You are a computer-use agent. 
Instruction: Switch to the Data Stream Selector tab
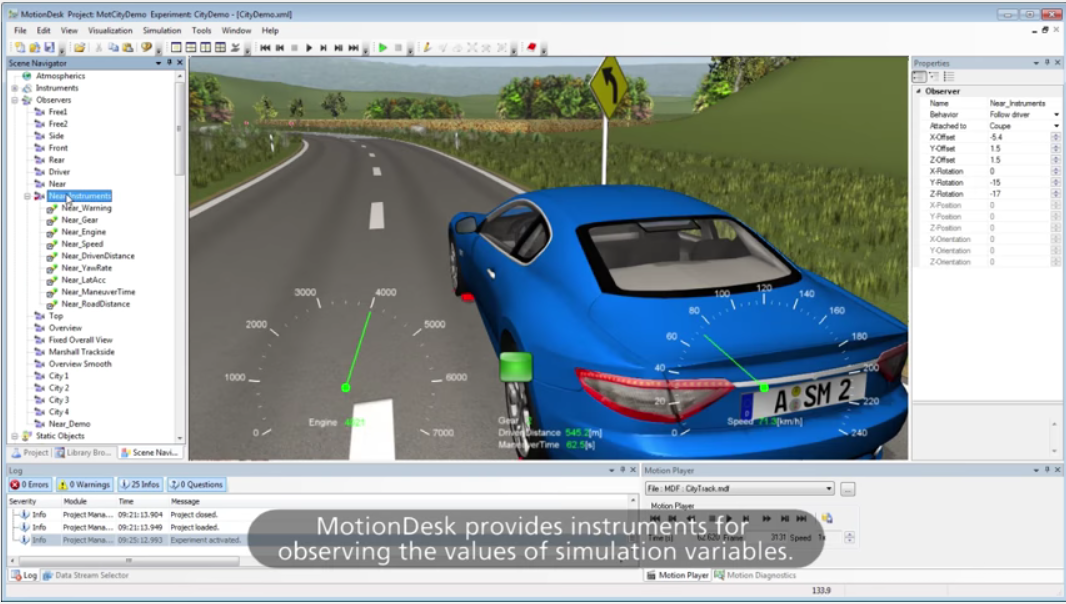86,575
